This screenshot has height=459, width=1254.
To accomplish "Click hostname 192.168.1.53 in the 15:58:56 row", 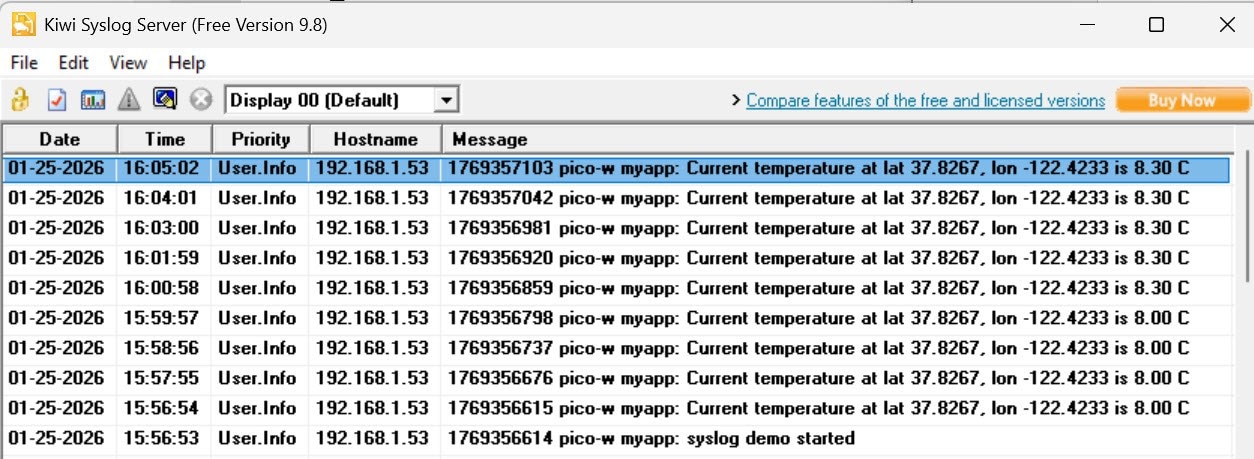I will coord(372,348).
